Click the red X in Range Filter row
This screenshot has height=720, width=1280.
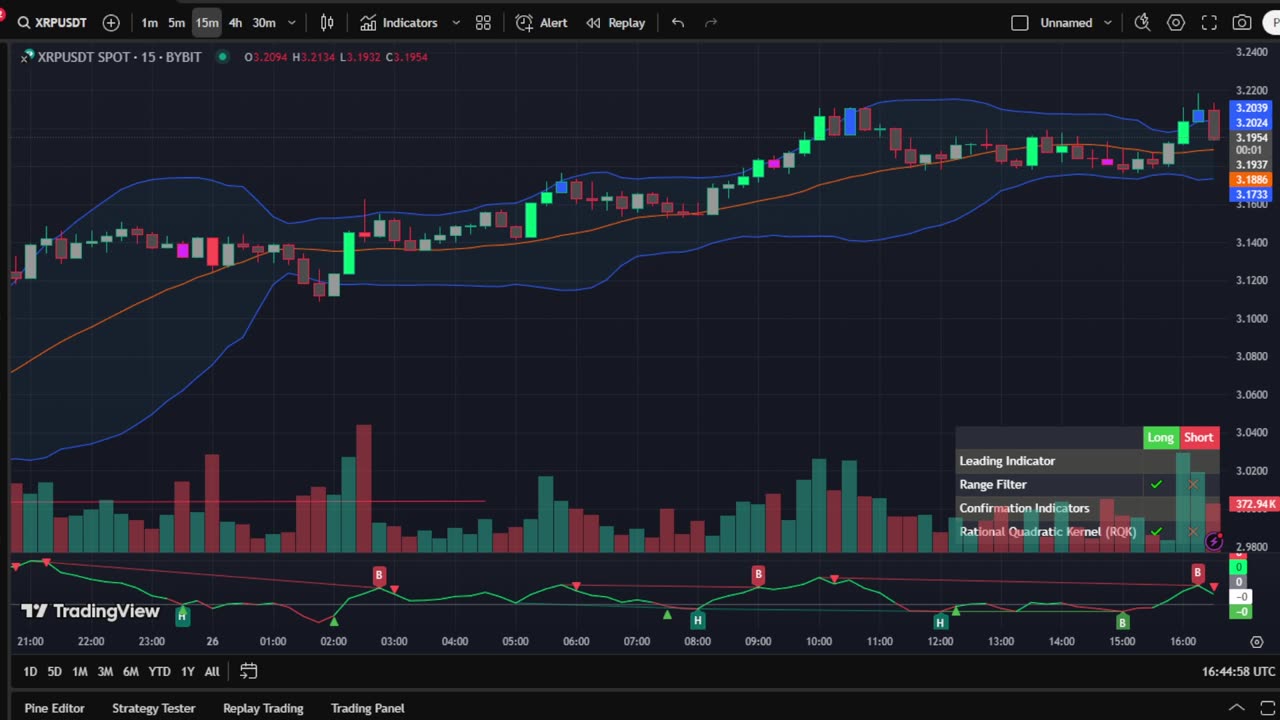pos(1192,484)
